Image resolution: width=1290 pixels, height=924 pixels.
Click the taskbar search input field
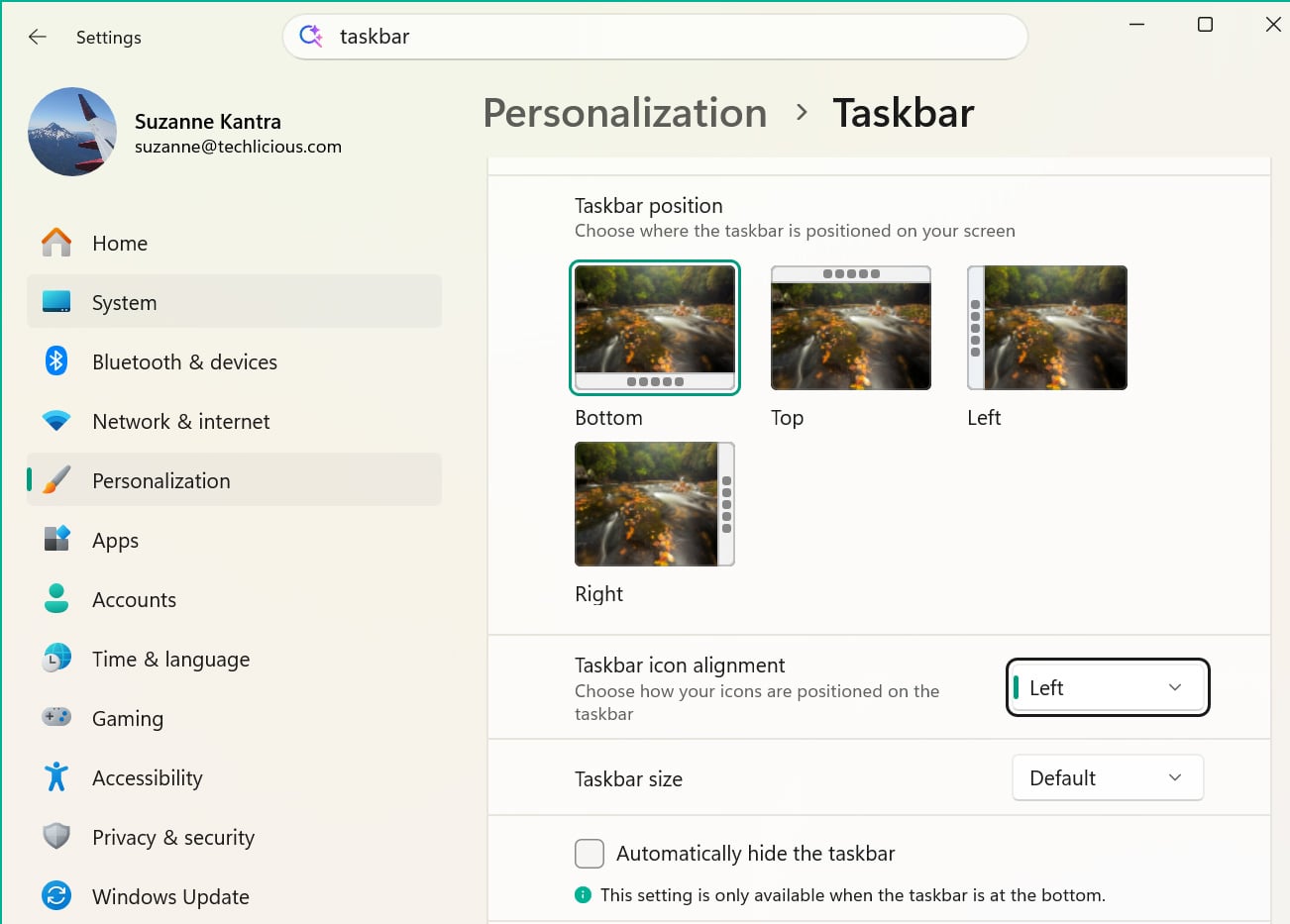(x=655, y=37)
